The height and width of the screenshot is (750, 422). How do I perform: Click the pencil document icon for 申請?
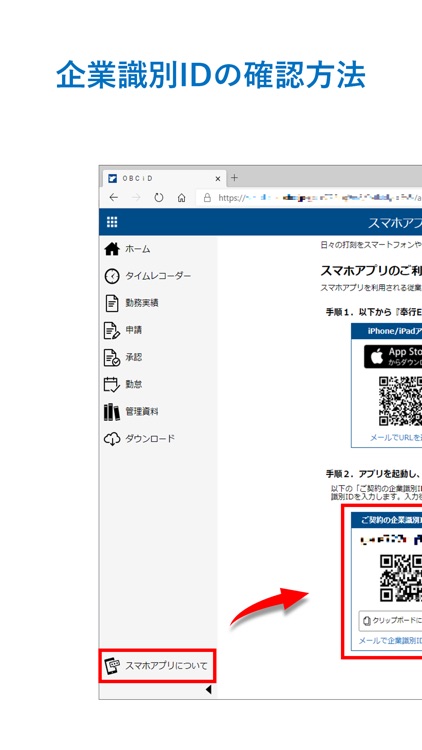[x=112, y=330]
